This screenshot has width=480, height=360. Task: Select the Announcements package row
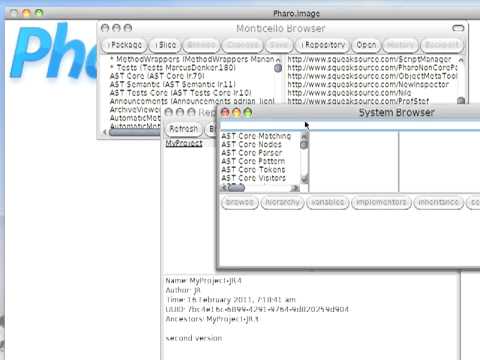tap(192, 101)
